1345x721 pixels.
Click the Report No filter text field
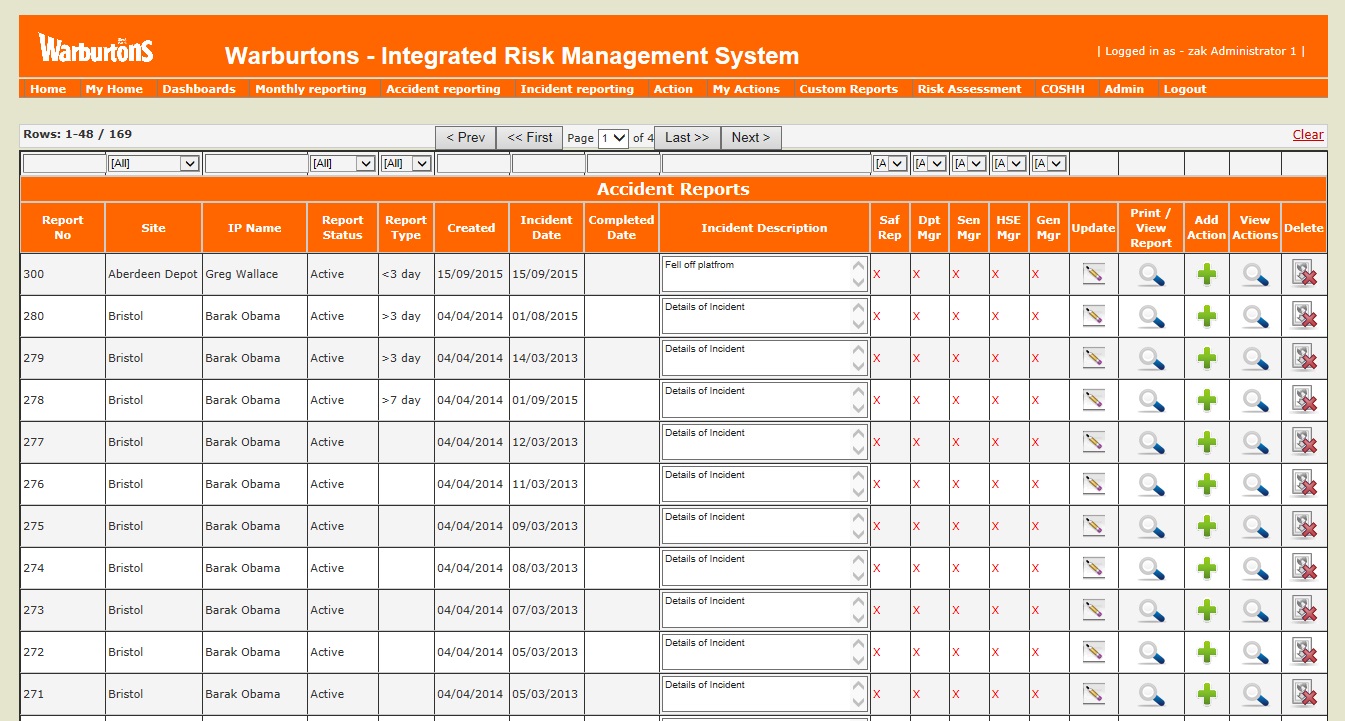pos(63,163)
